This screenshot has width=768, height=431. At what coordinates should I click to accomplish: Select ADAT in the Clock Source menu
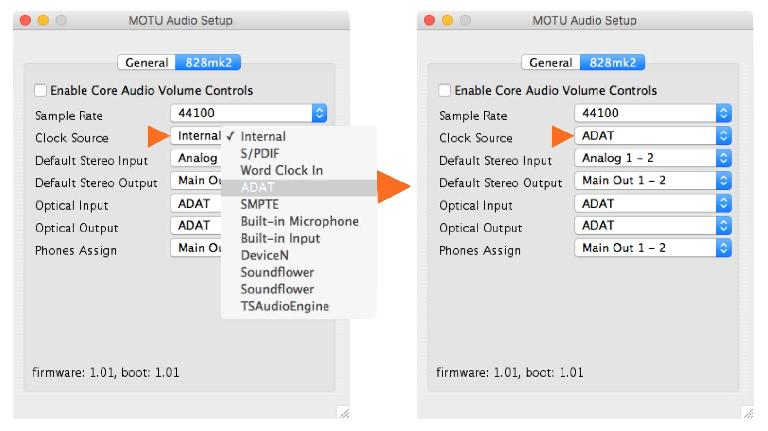click(299, 188)
